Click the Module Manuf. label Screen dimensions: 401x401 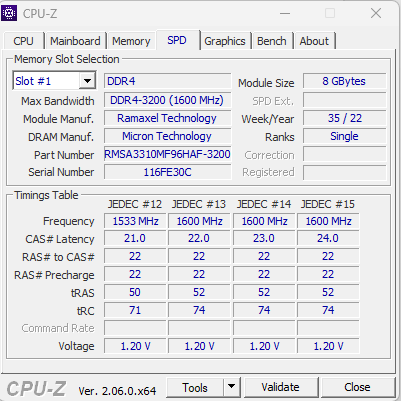point(58,119)
